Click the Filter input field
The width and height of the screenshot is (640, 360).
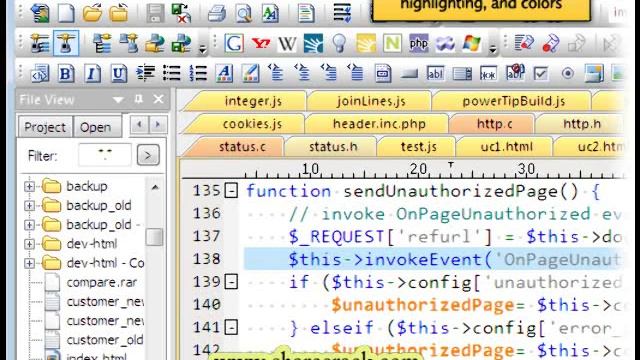[105, 155]
